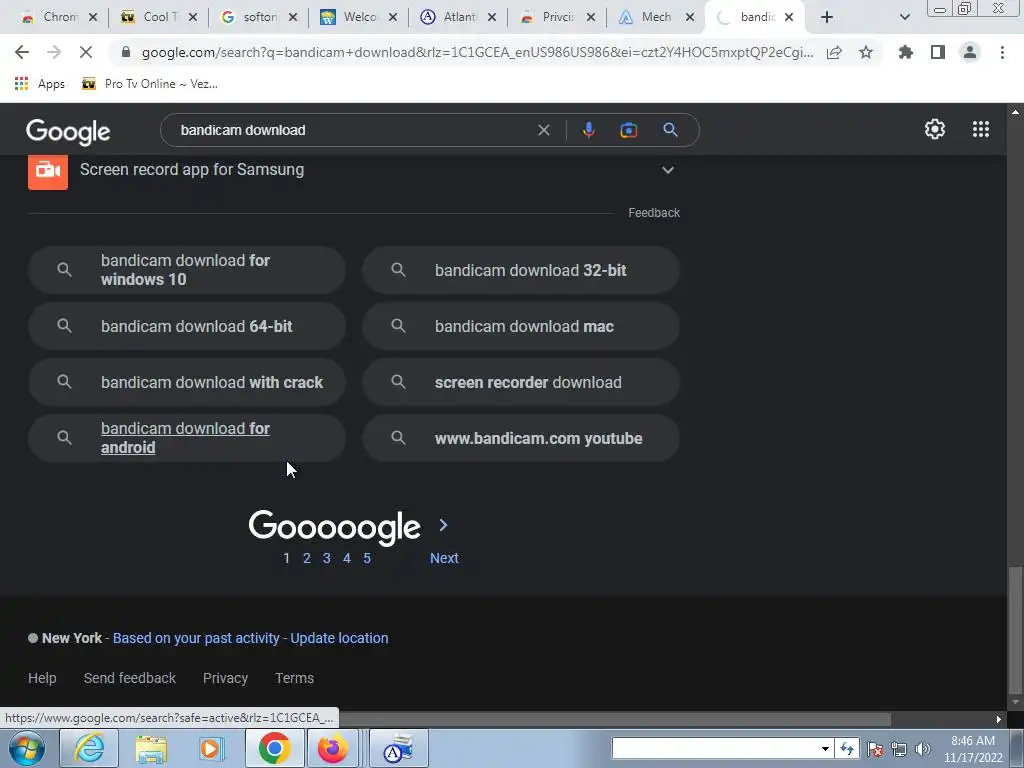Open the tab search dropdown arrow
This screenshot has height=768, width=1024.
click(904, 17)
